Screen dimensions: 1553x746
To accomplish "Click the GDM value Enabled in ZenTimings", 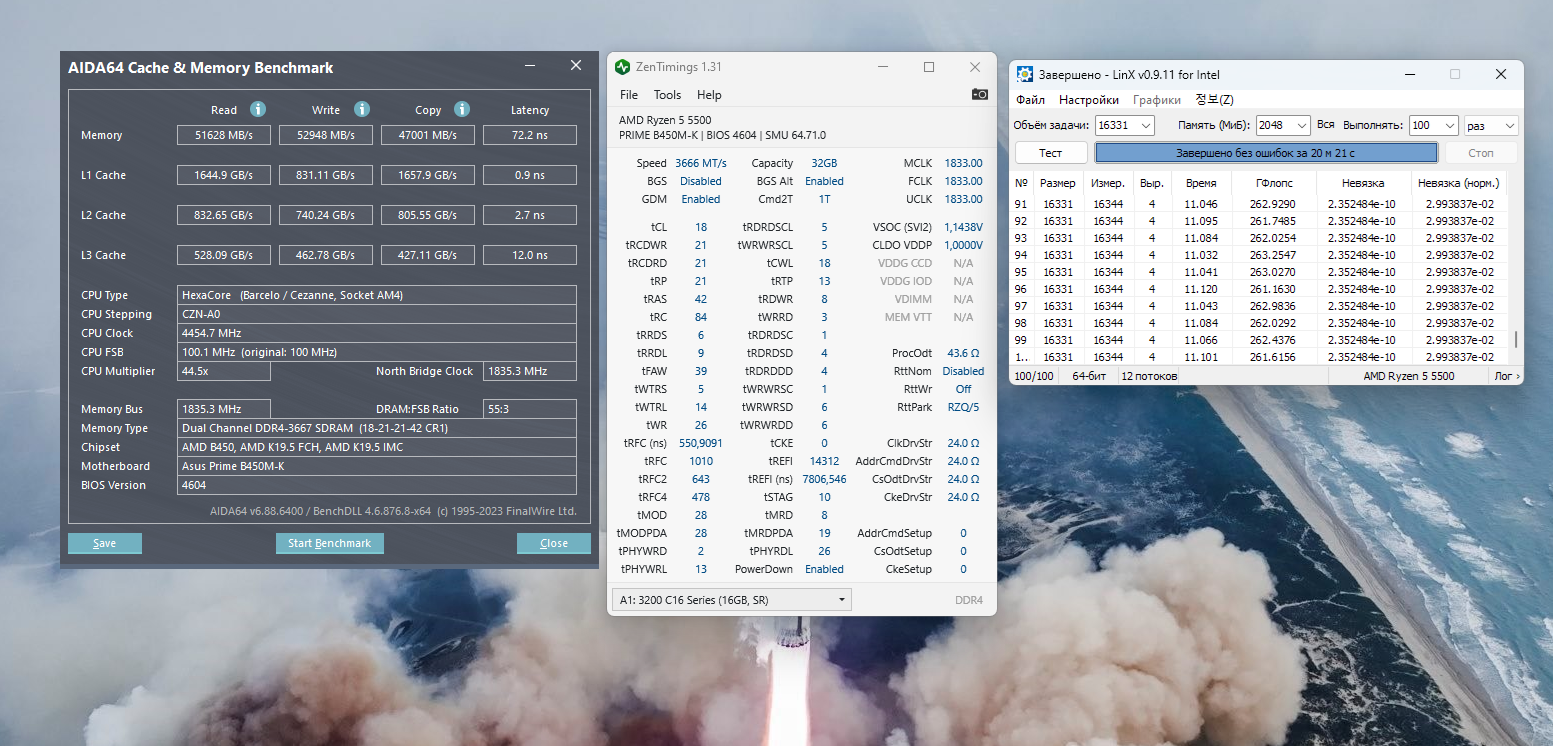I will [700, 199].
